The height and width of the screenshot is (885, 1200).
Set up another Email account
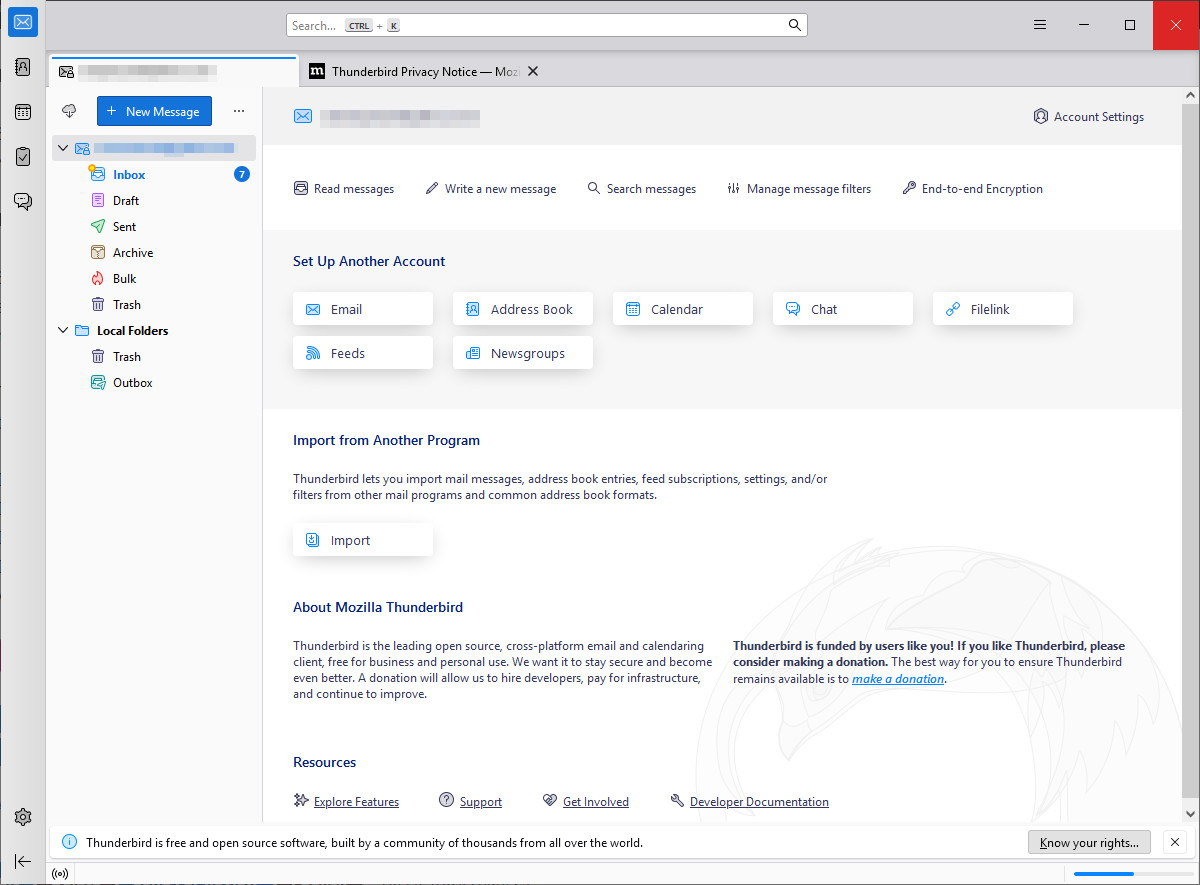pos(363,309)
